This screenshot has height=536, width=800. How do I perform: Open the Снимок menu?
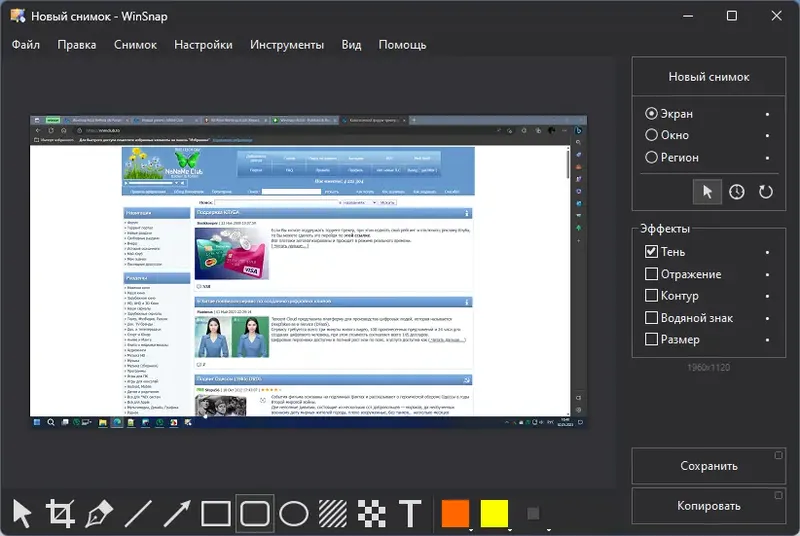click(x=135, y=45)
